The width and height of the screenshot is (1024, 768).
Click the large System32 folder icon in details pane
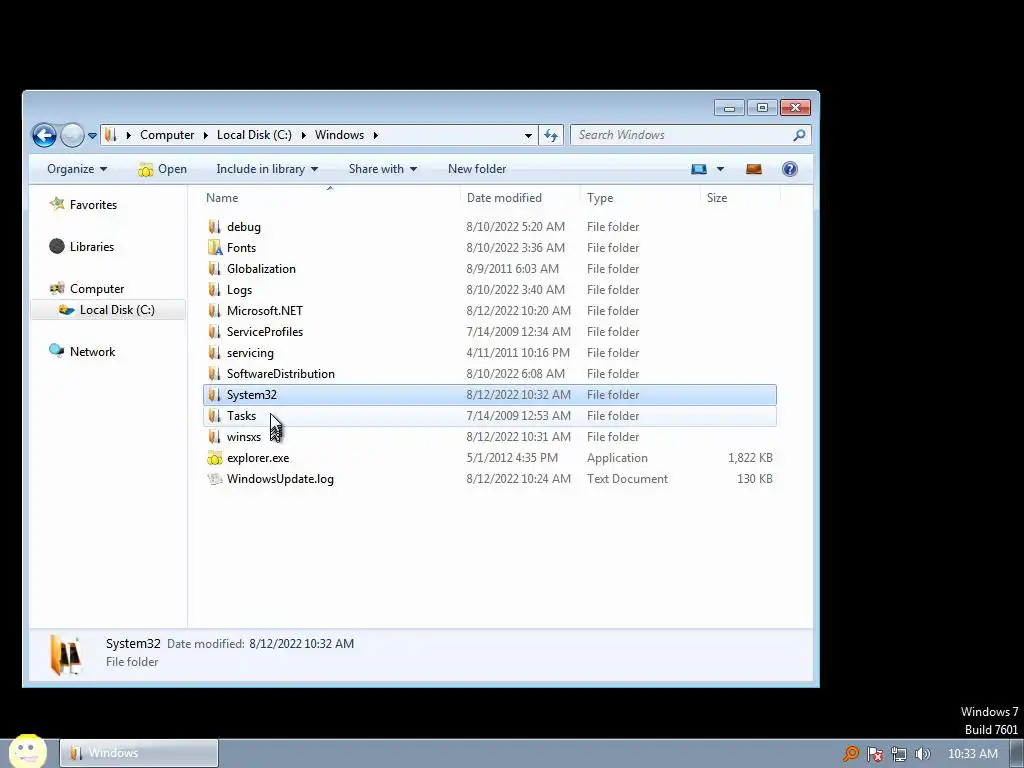[x=65, y=654]
